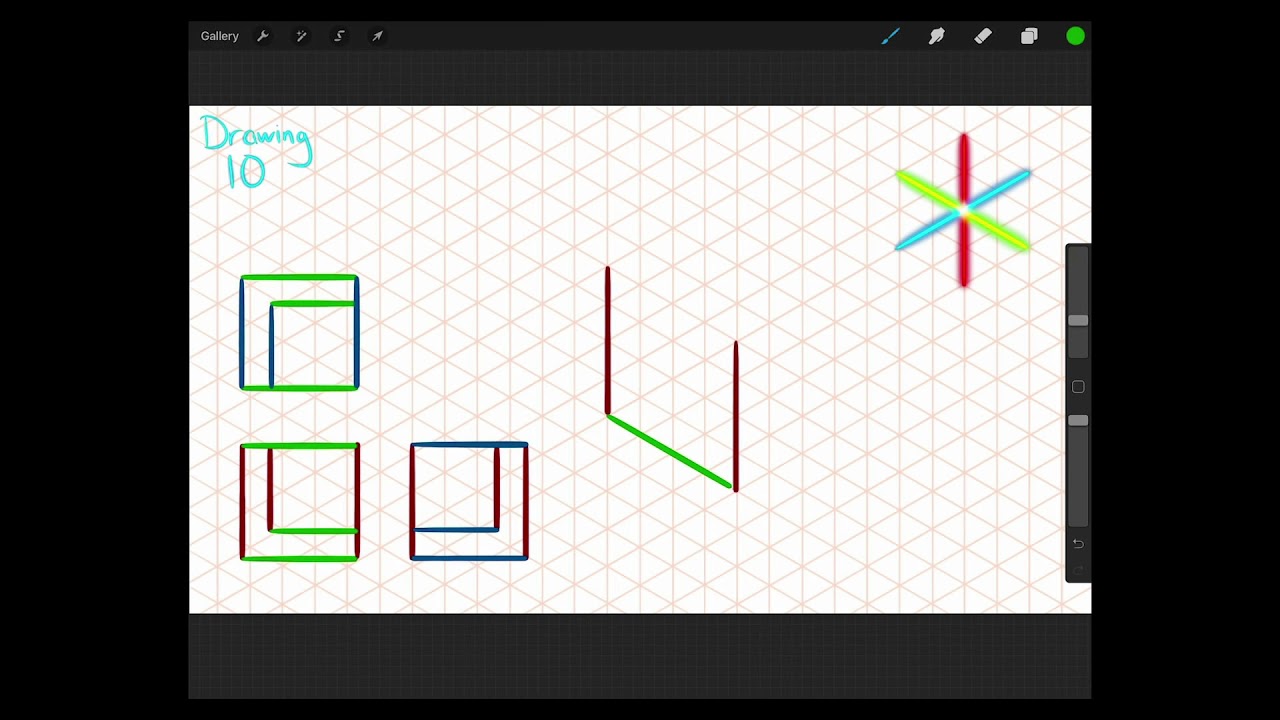Screen dimensions: 1280x720
Task: Select the Eraser tool
Action: point(983,36)
